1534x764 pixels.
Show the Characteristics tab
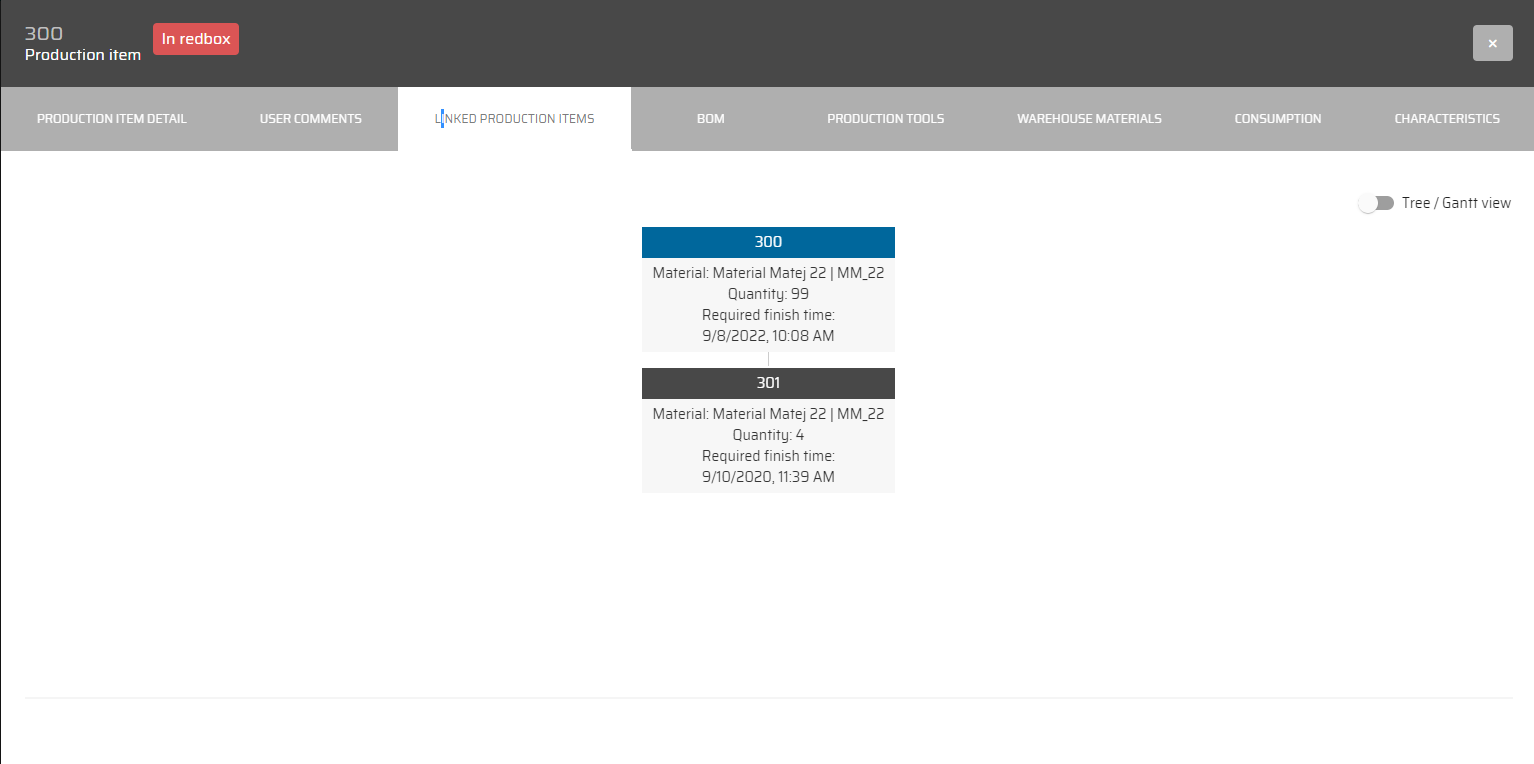[1446, 119]
